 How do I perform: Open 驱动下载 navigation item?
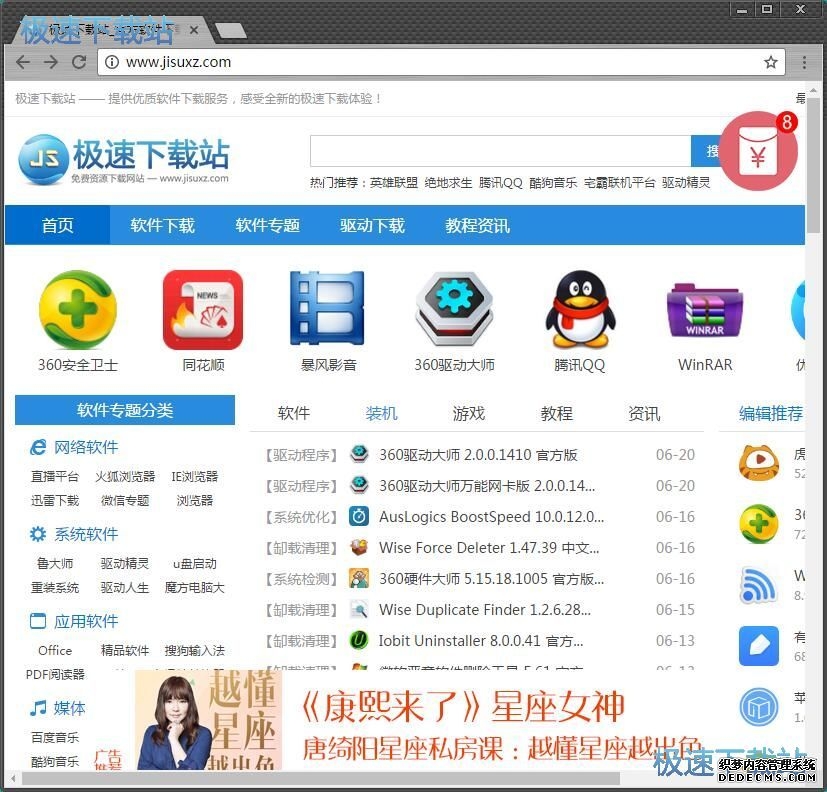pyautogui.click(x=372, y=225)
